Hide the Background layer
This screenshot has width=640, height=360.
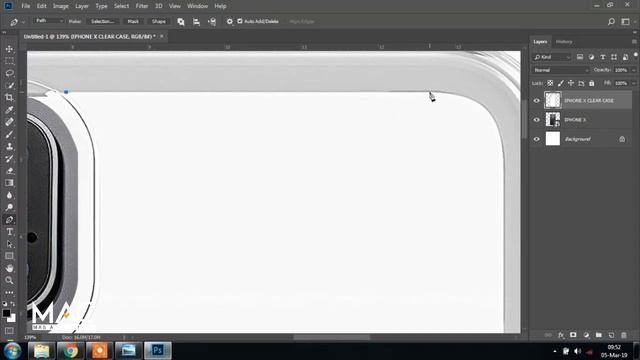click(x=537, y=139)
